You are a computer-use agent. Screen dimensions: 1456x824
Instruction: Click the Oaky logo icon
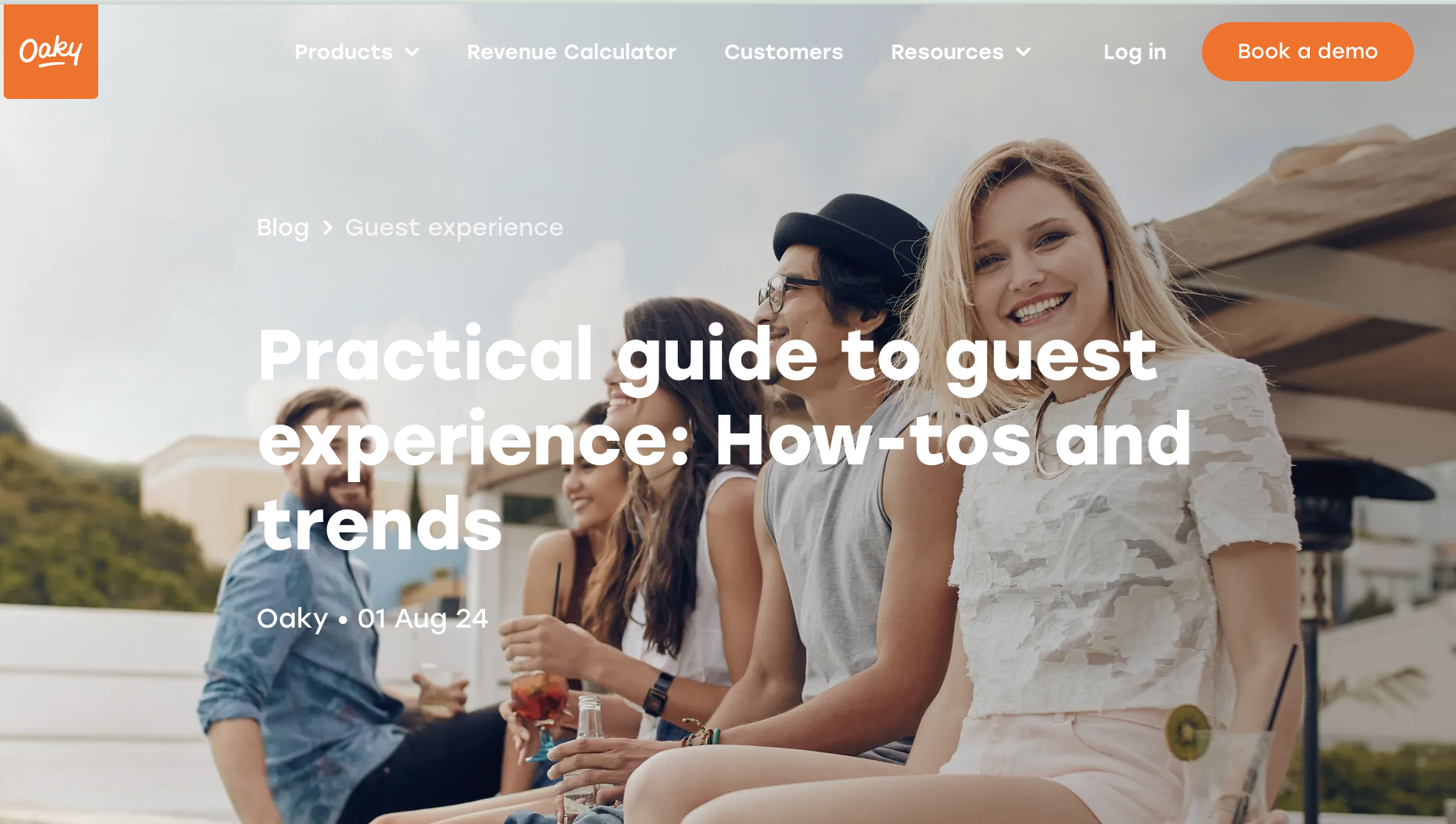coord(51,52)
